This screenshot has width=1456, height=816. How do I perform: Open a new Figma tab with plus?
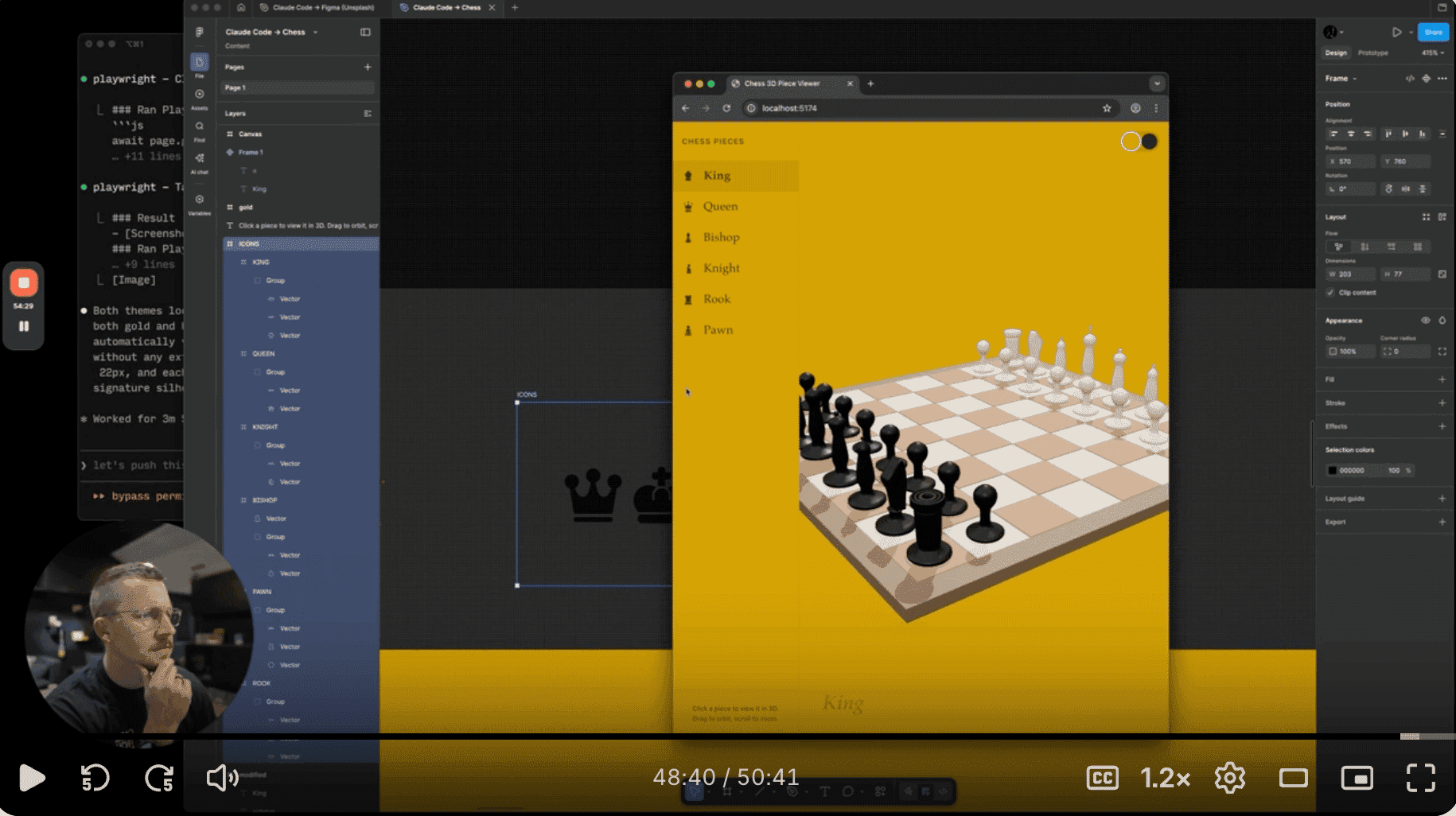515,7
